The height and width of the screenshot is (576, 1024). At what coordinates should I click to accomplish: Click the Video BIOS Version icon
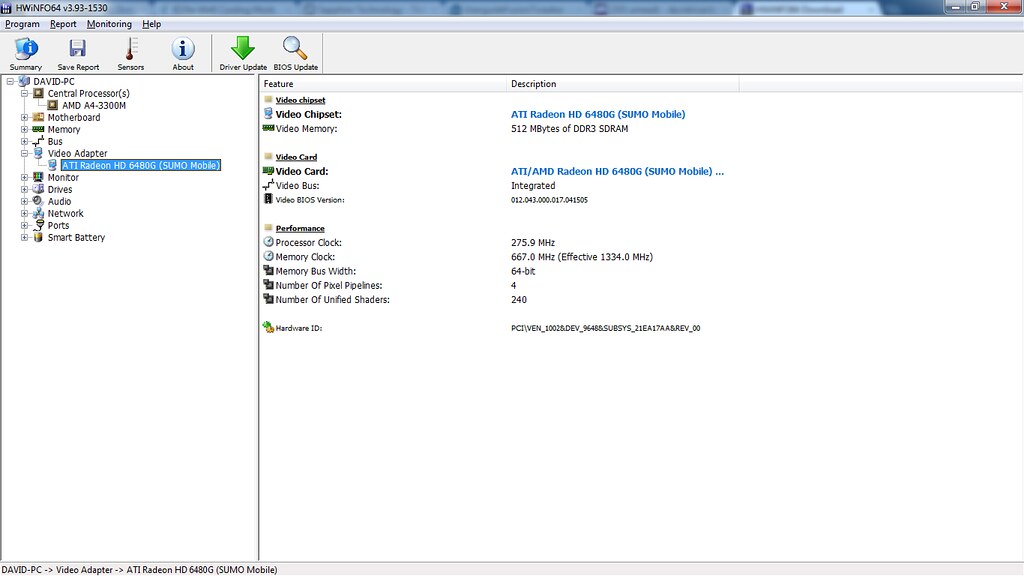click(x=268, y=199)
